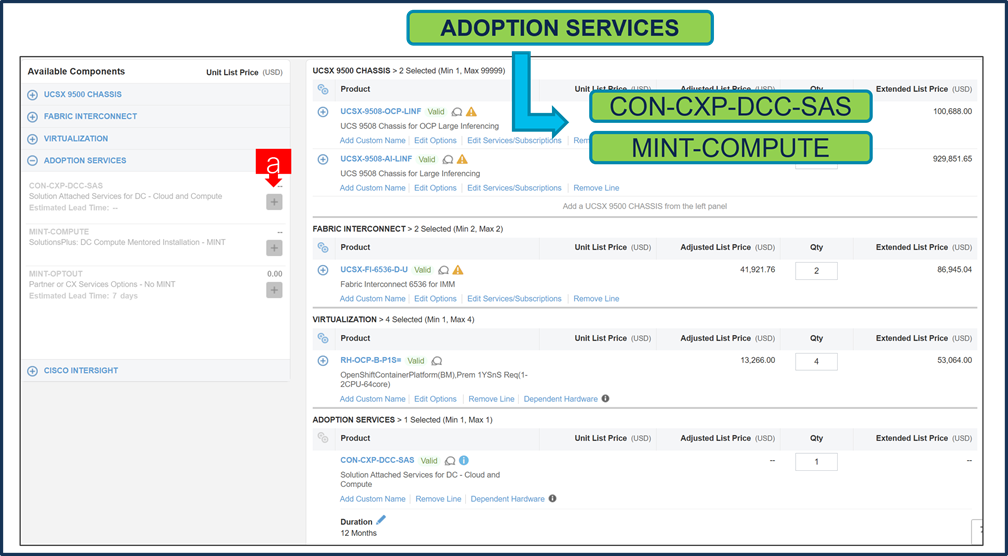This screenshot has width=1008, height=556.
Task: Click Dependent Hardware under CON-CXP-DCC-SAS
Action: 507,499
